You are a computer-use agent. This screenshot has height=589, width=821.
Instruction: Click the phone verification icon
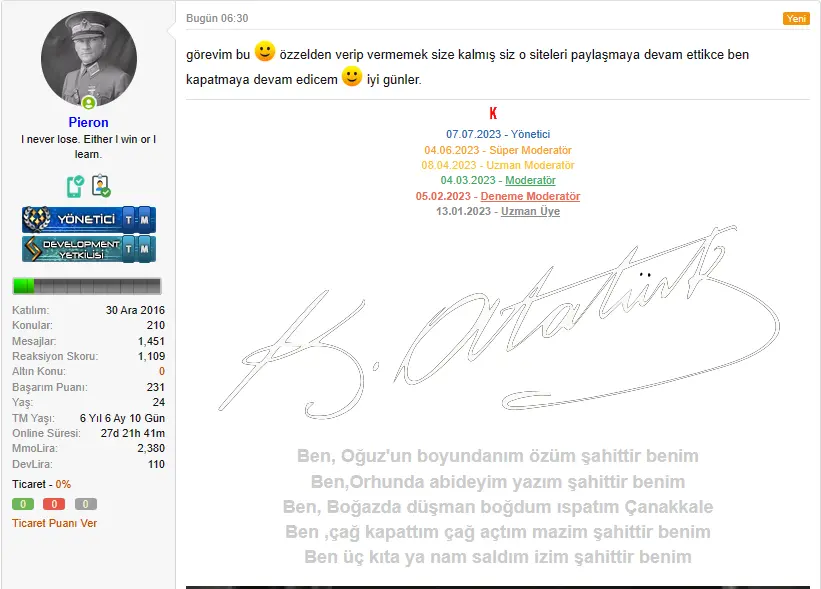(75, 186)
